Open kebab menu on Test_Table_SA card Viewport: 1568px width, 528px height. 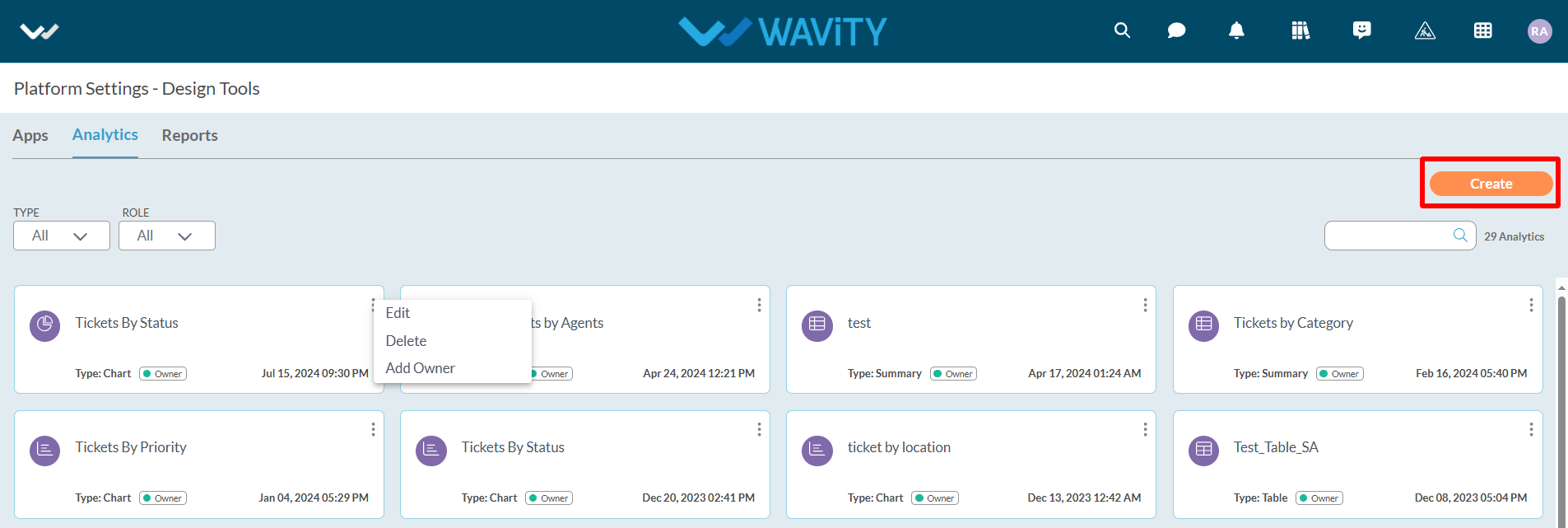coord(1531,429)
